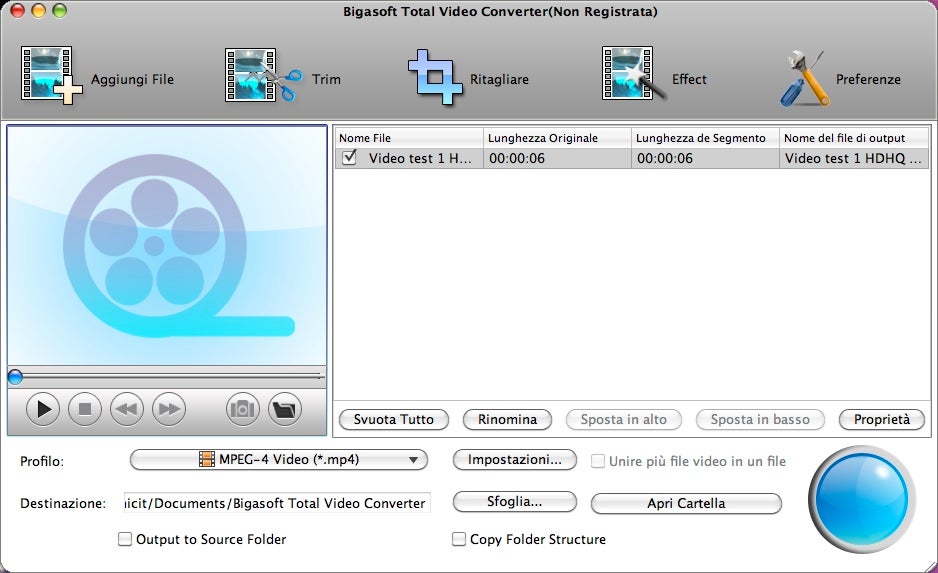Take a snapshot with camera icon
Screen dimensions: 938x573
coord(242,409)
